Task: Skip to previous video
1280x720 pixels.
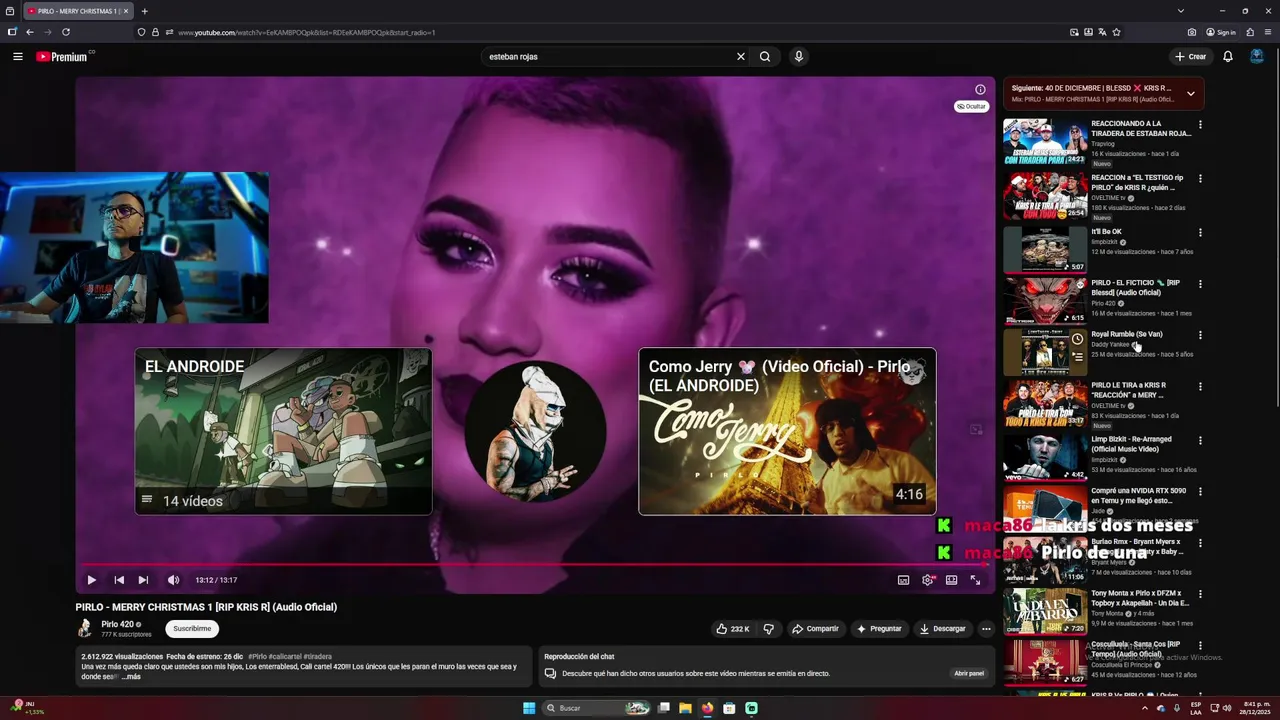Action: coord(119,580)
